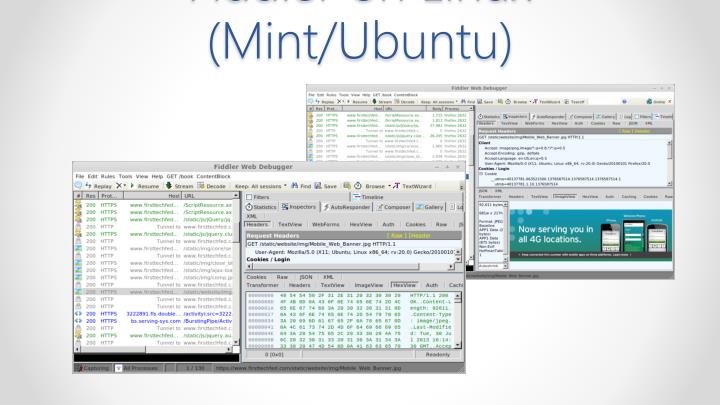This screenshot has height=405, width=720.
Task: Click the Save floppy icon in front toolbar
Action: click(x=318, y=186)
